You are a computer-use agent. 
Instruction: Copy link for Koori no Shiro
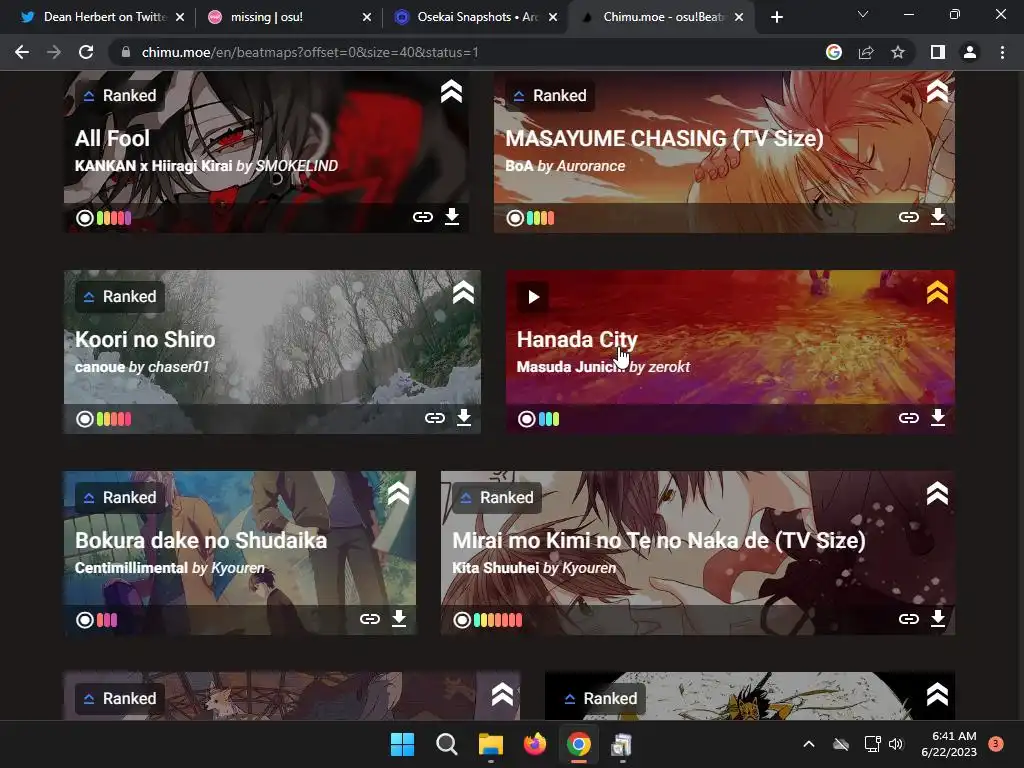click(434, 418)
